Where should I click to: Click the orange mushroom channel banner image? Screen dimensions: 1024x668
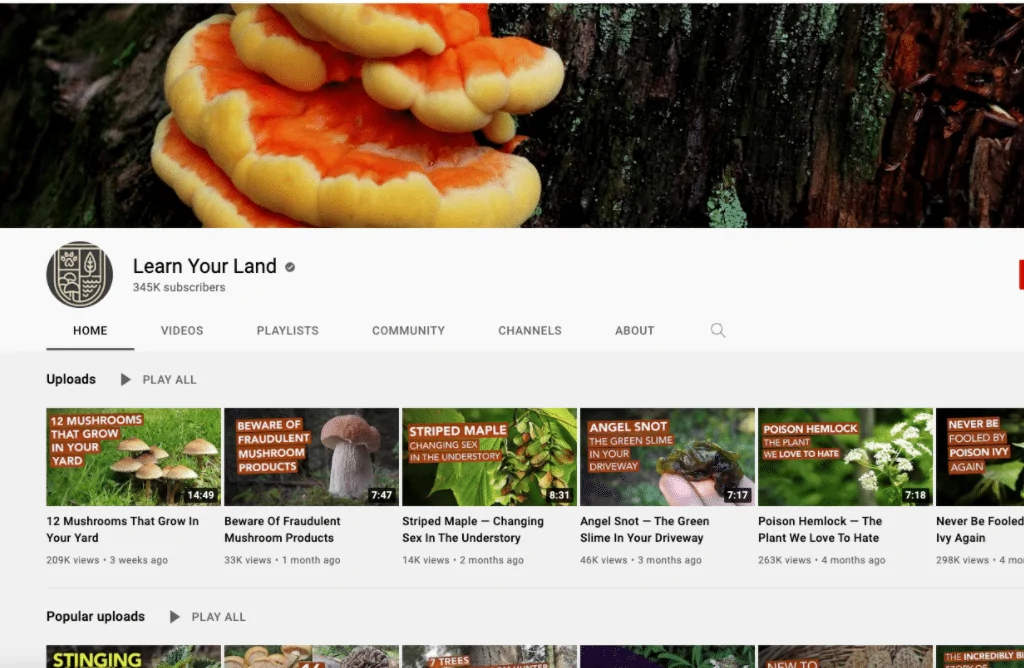pos(512,116)
